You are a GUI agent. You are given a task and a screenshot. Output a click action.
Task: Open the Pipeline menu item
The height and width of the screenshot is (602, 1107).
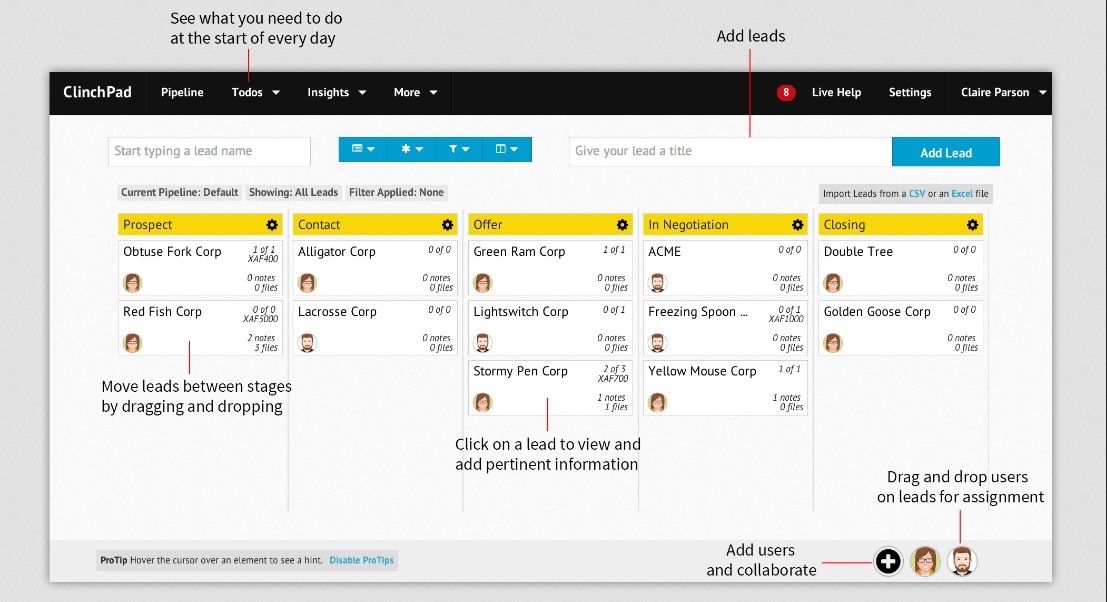coord(181,92)
